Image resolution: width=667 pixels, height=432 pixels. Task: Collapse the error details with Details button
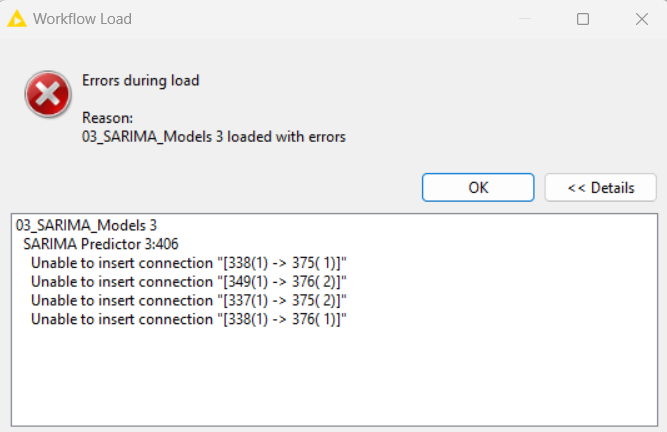[601, 188]
